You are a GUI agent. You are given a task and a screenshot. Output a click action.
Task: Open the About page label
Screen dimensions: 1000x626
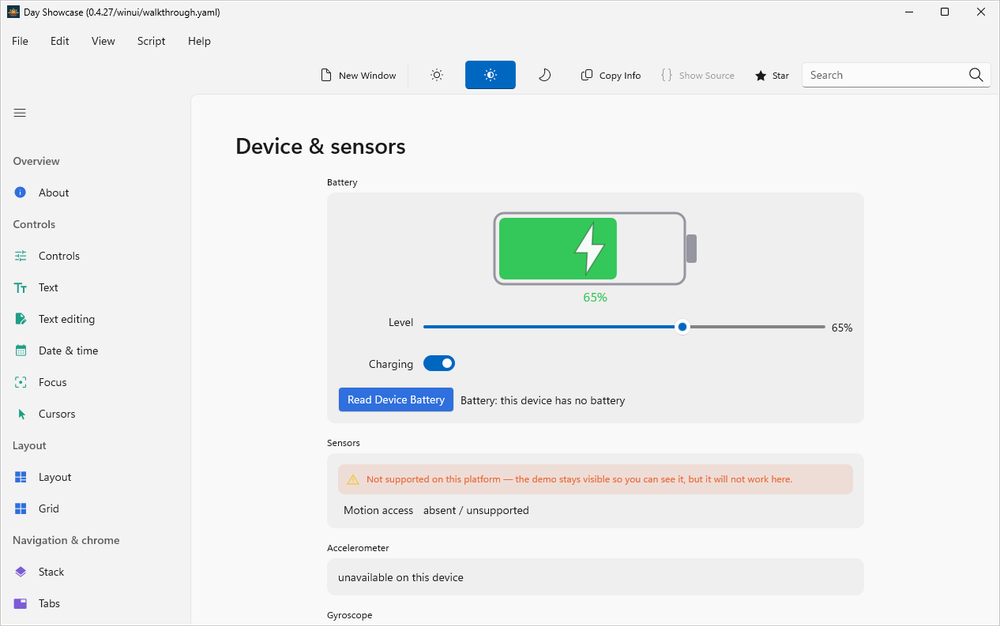[54, 193]
